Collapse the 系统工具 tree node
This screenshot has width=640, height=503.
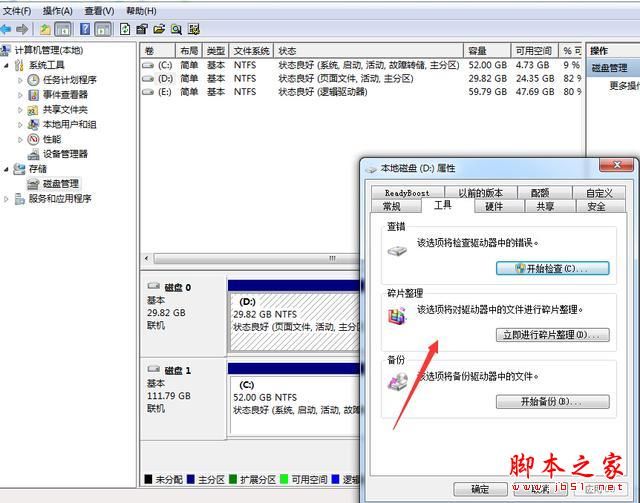click(x=6, y=65)
